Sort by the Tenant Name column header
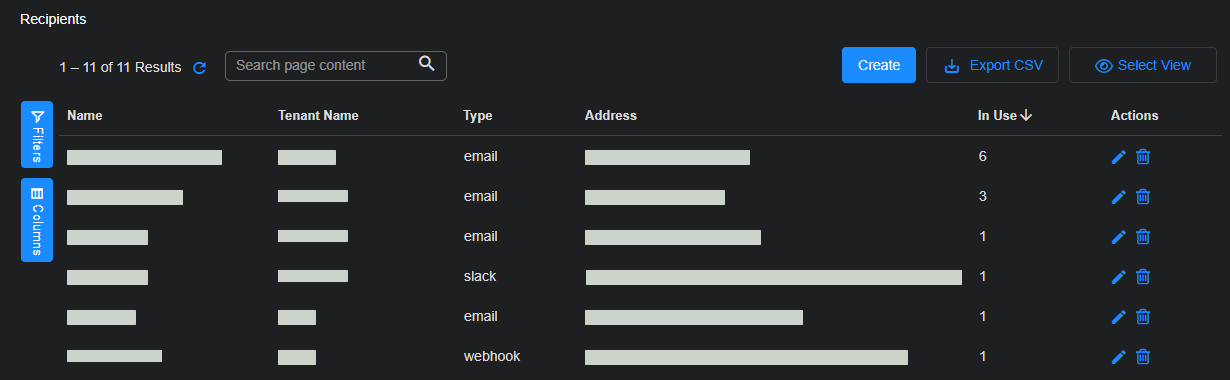The height and width of the screenshot is (380, 1230). pos(318,116)
